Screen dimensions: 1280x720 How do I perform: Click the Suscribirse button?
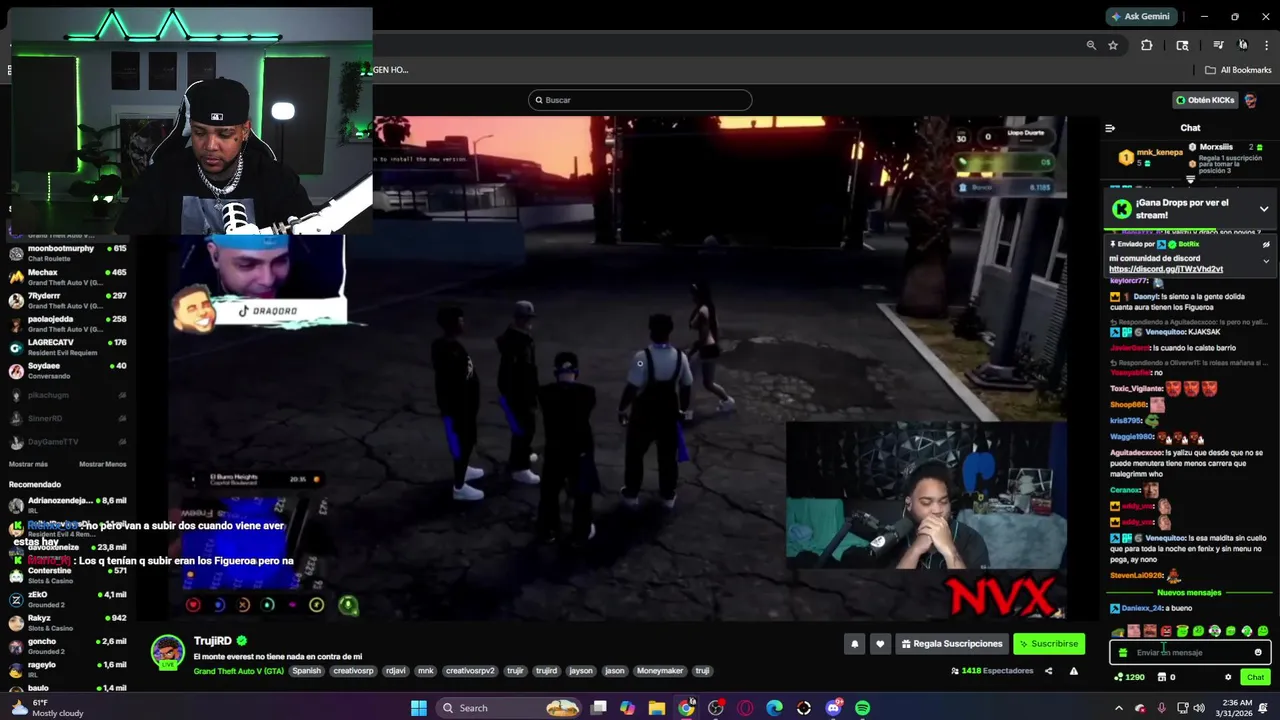point(1049,644)
